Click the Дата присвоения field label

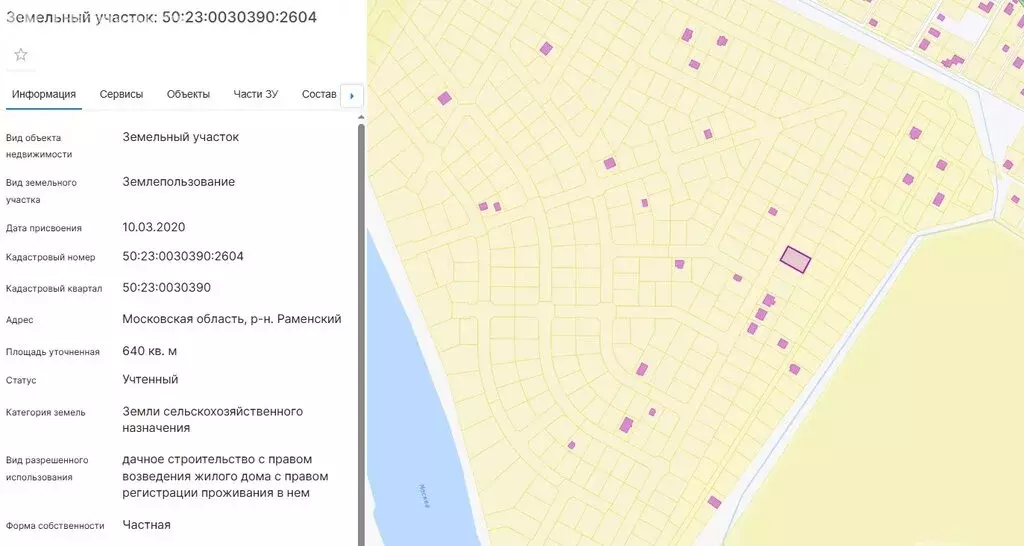tap(44, 229)
